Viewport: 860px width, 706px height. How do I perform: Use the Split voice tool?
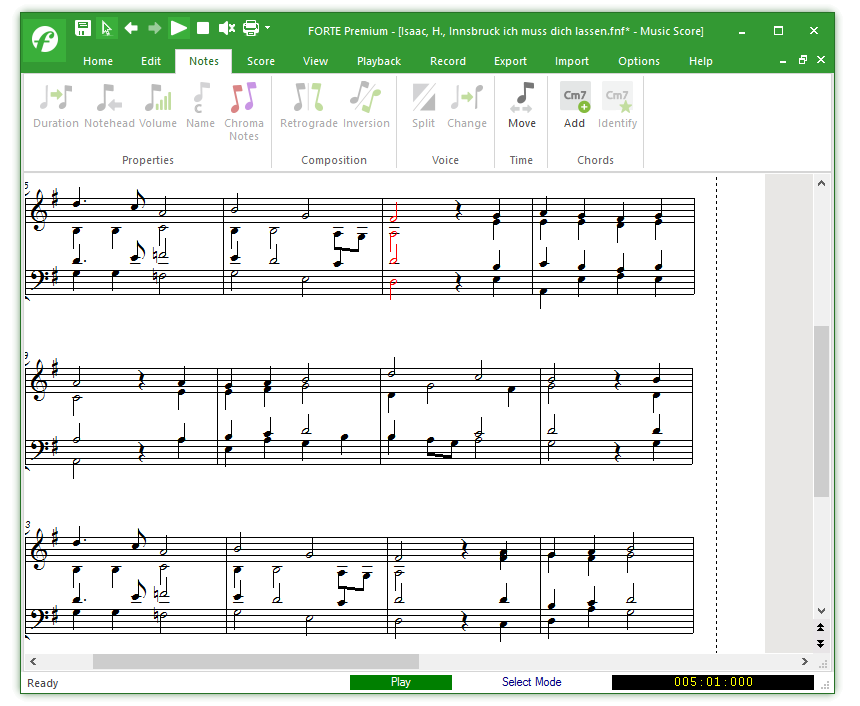(423, 106)
